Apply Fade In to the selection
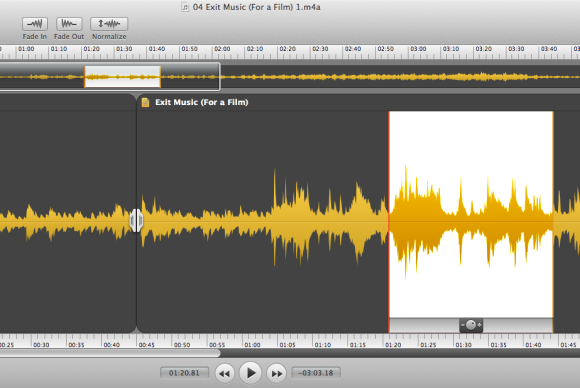The height and width of the screenshot is (388, 580). 35,24
